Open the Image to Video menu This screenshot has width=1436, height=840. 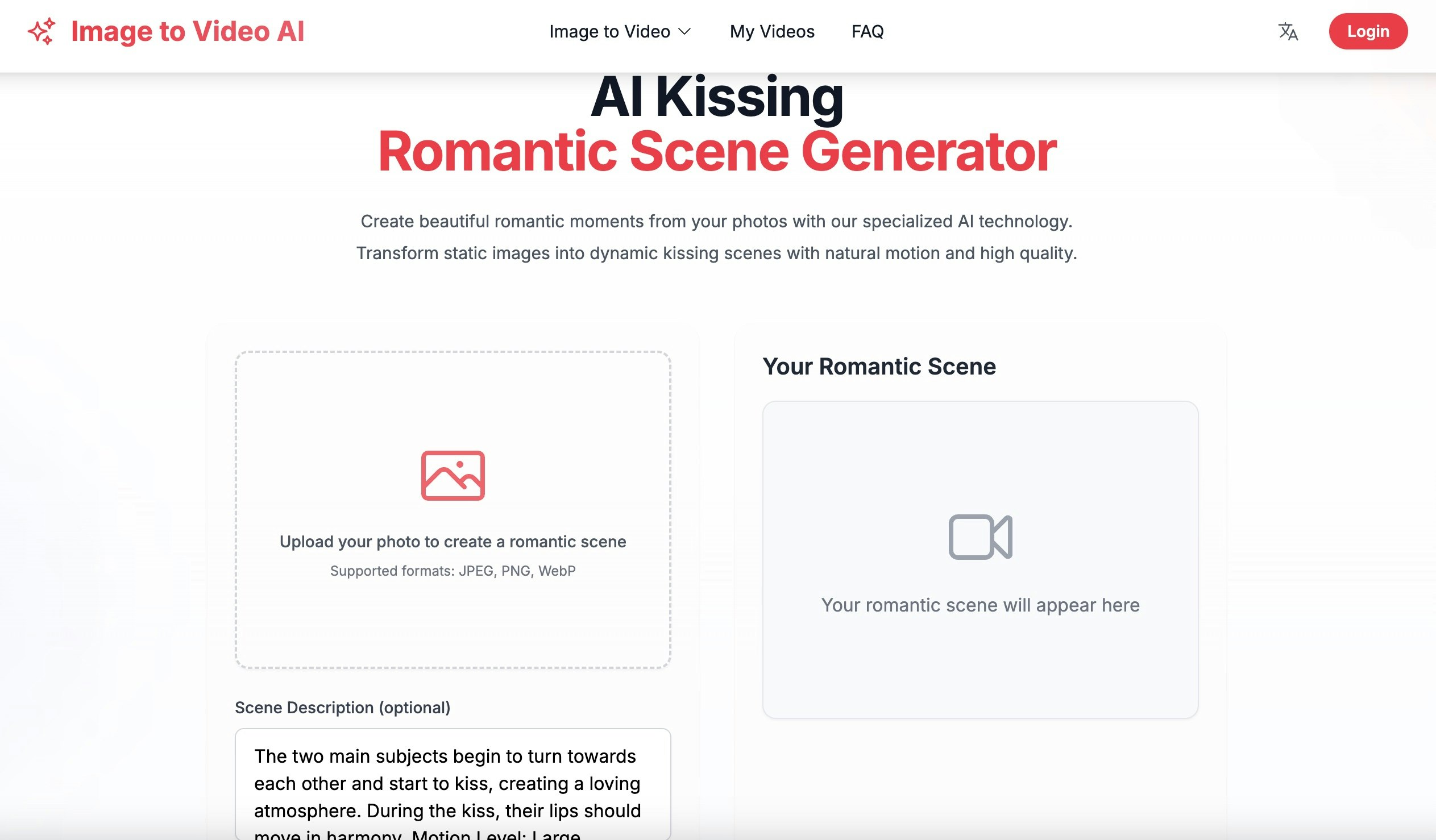click(609, 31)
